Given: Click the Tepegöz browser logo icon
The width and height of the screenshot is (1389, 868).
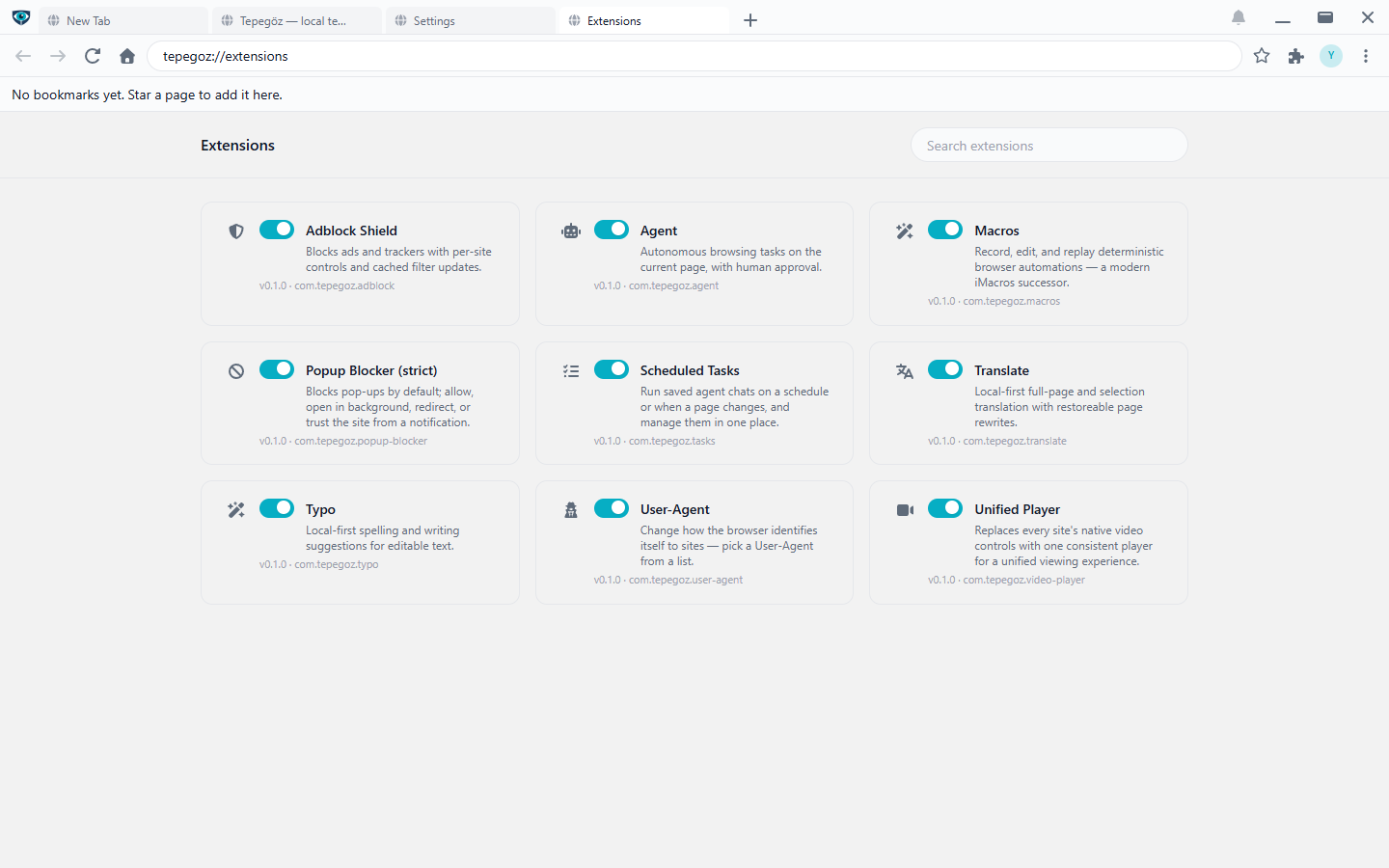Looking at the screenshot, I should click(x=21, y=17).
